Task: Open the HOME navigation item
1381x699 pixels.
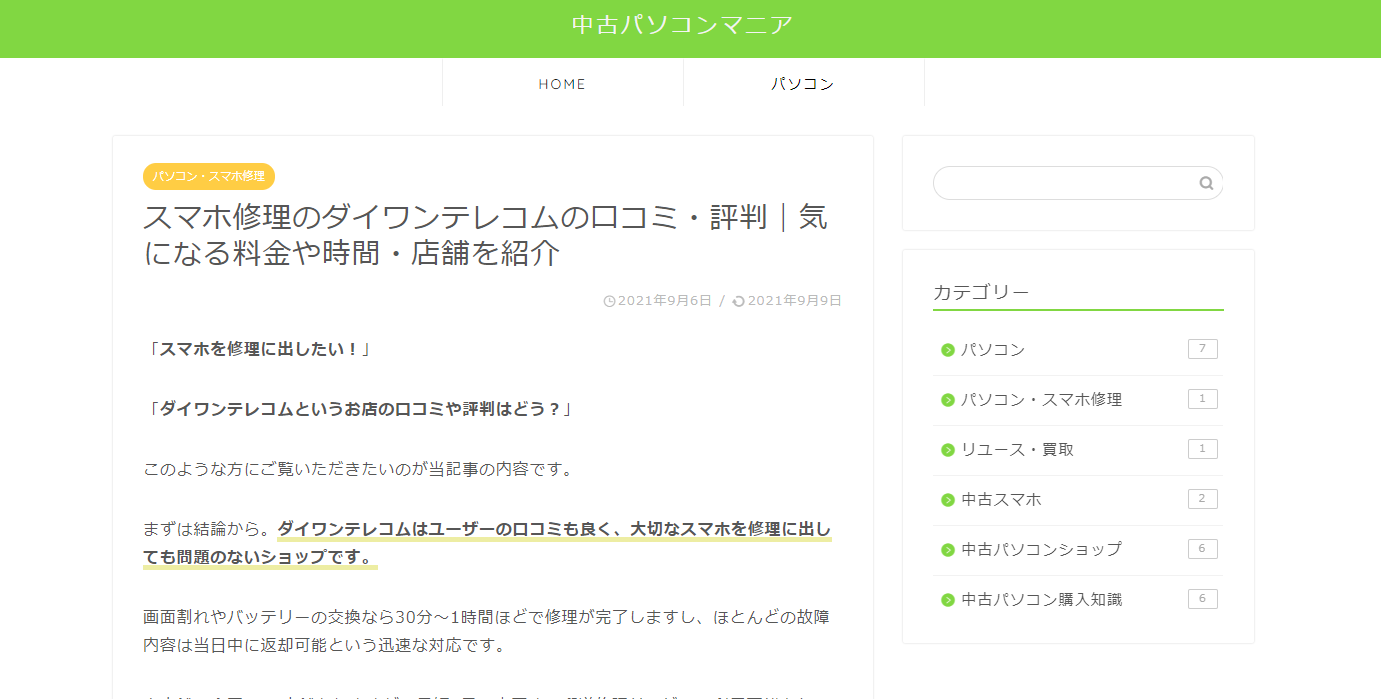Action: [x=563, y=84]
